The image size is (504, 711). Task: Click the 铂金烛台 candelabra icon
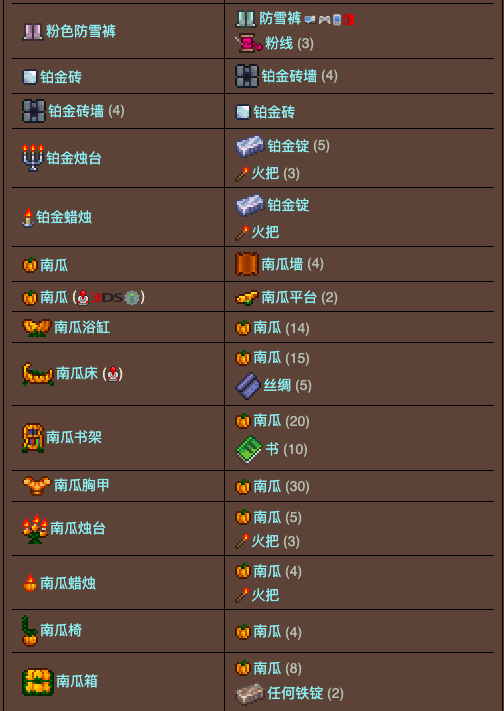33,158
